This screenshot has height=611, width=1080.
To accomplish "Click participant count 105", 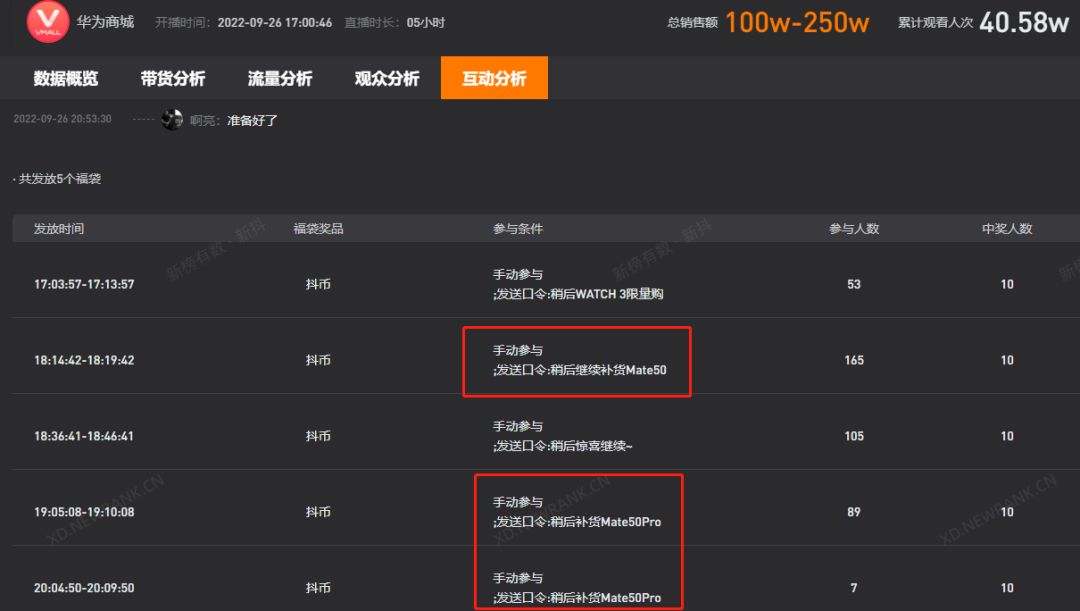I will point(854,436).
